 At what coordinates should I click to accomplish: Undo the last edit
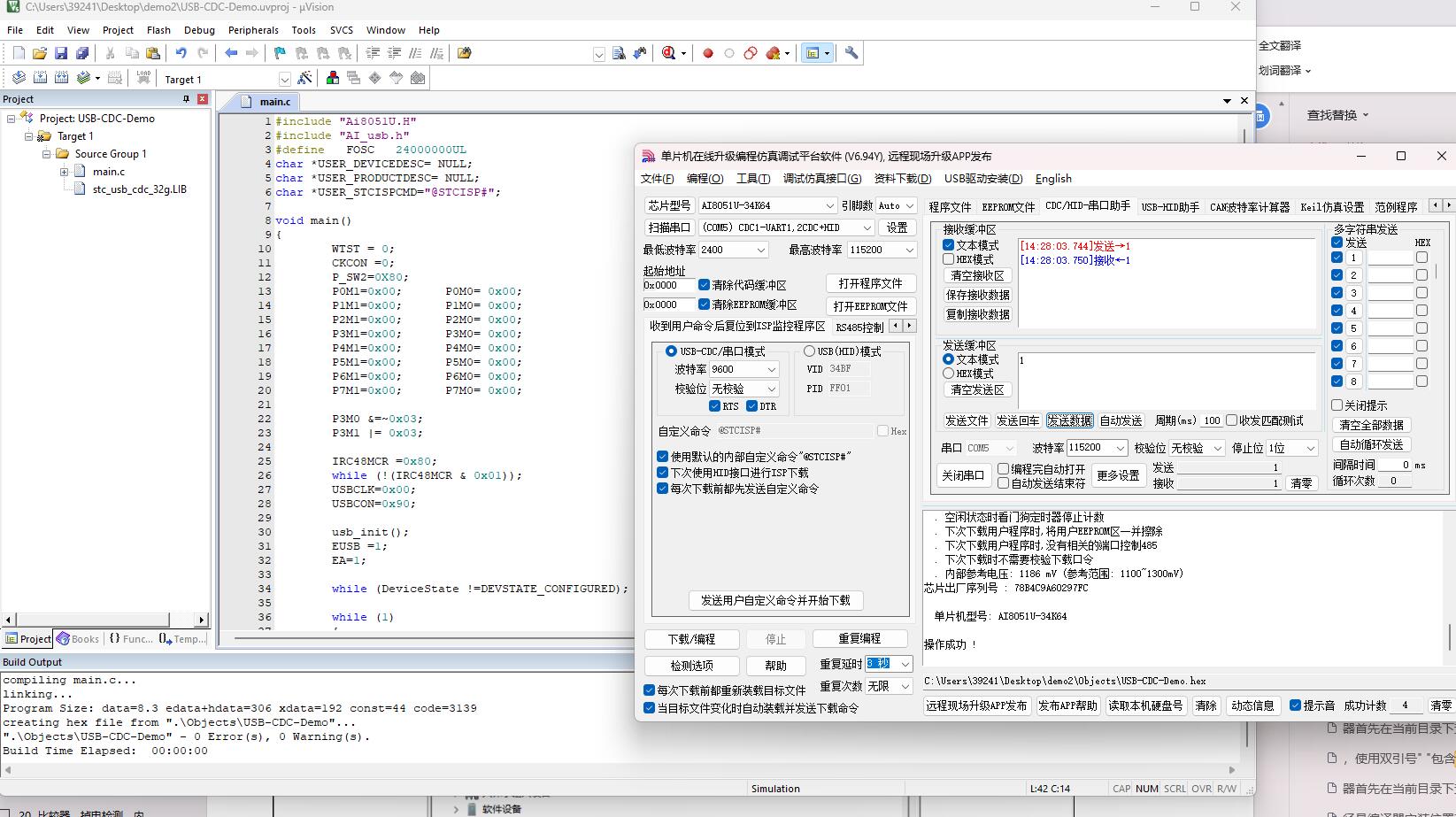[x=181, y=53]
